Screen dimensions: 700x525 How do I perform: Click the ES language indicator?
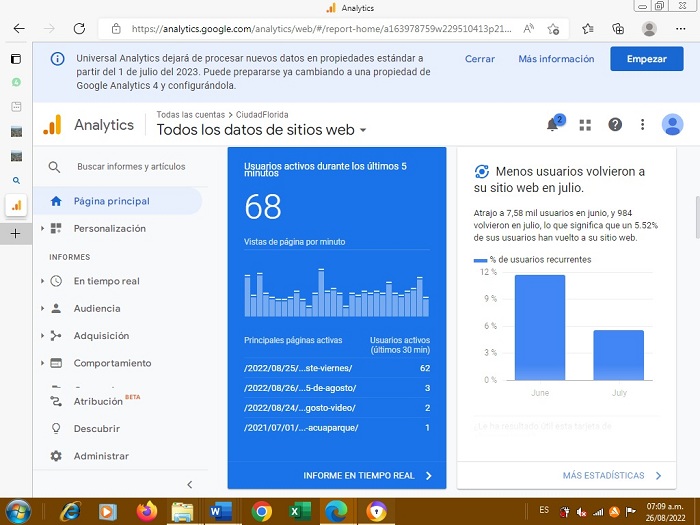(x=544, y=510)
